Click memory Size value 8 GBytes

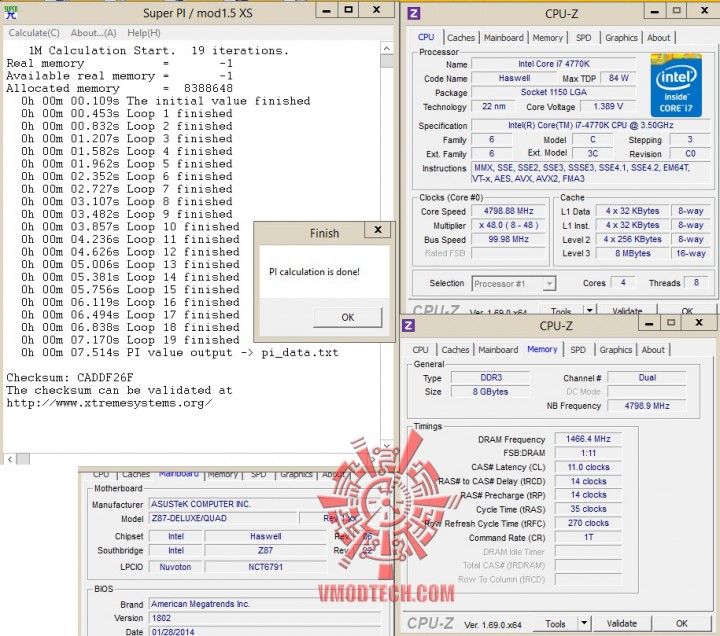[491, 392]
